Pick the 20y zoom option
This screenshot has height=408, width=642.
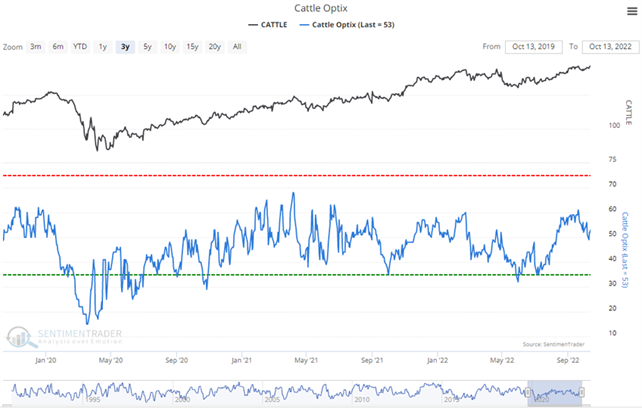pyautogui.click(x=215, y=47)
